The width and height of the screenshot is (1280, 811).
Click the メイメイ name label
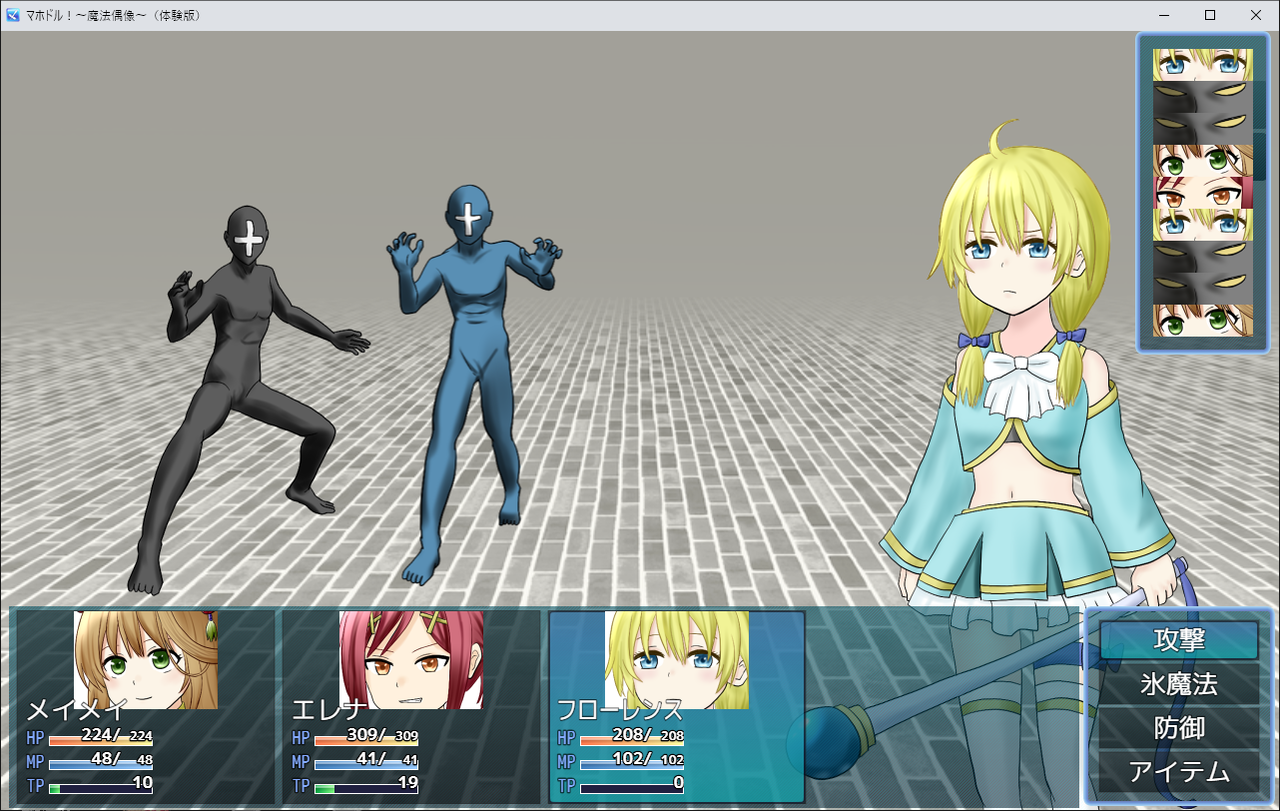click(x=76, y=710)
